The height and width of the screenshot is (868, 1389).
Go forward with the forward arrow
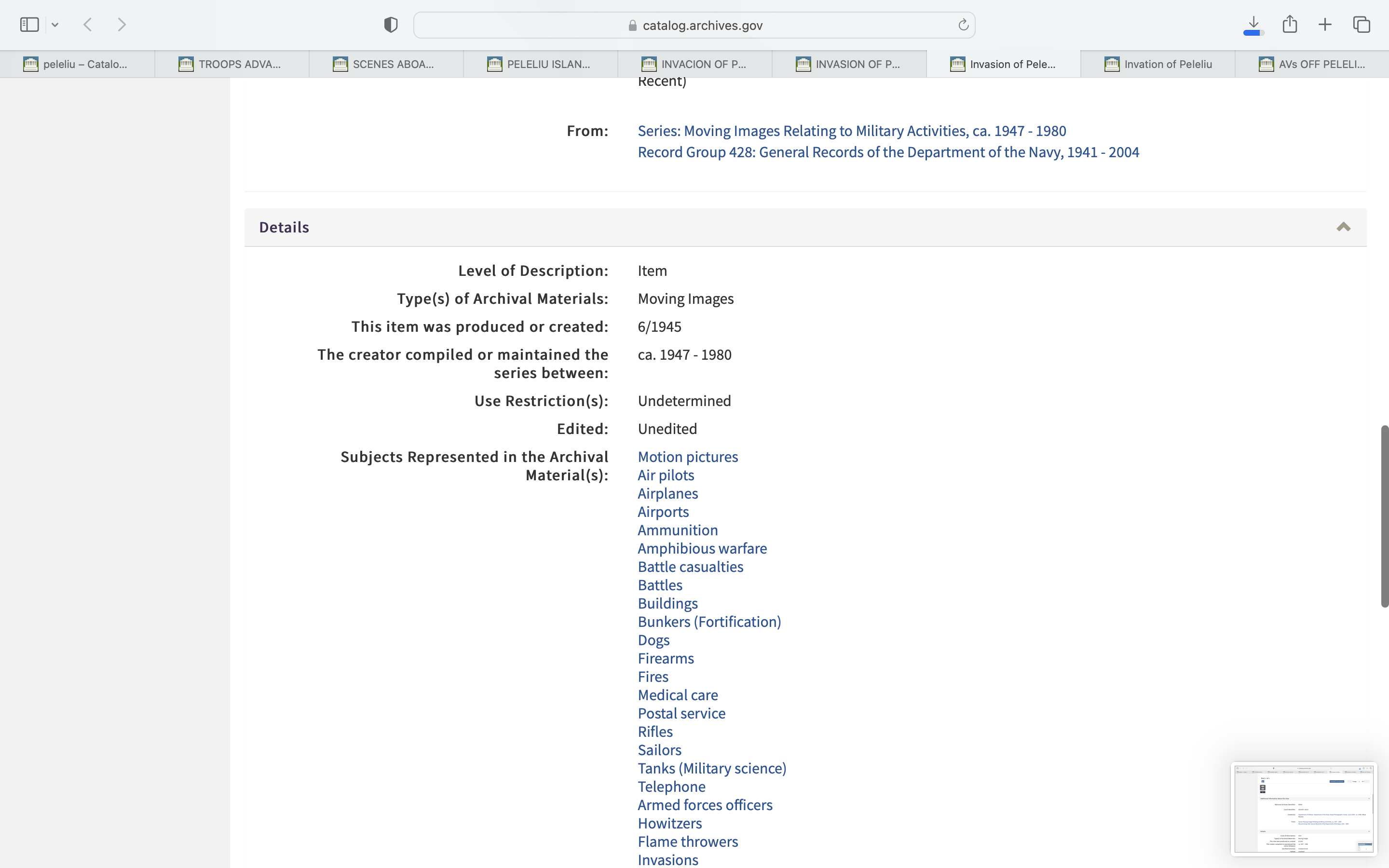coord(122,25)
